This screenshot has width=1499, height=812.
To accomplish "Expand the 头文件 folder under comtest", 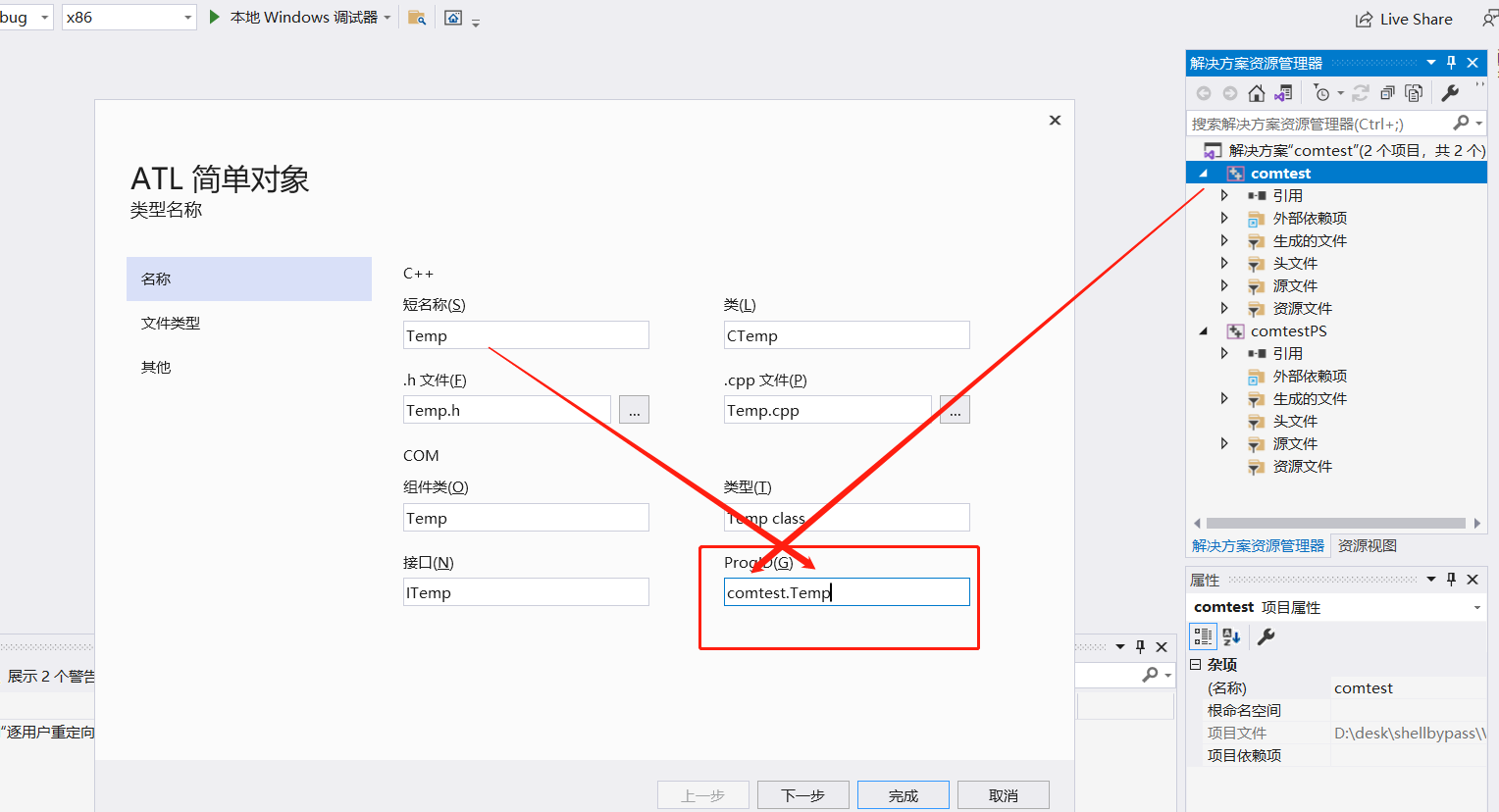I will pyautogui.click(x=1224, y=263).
